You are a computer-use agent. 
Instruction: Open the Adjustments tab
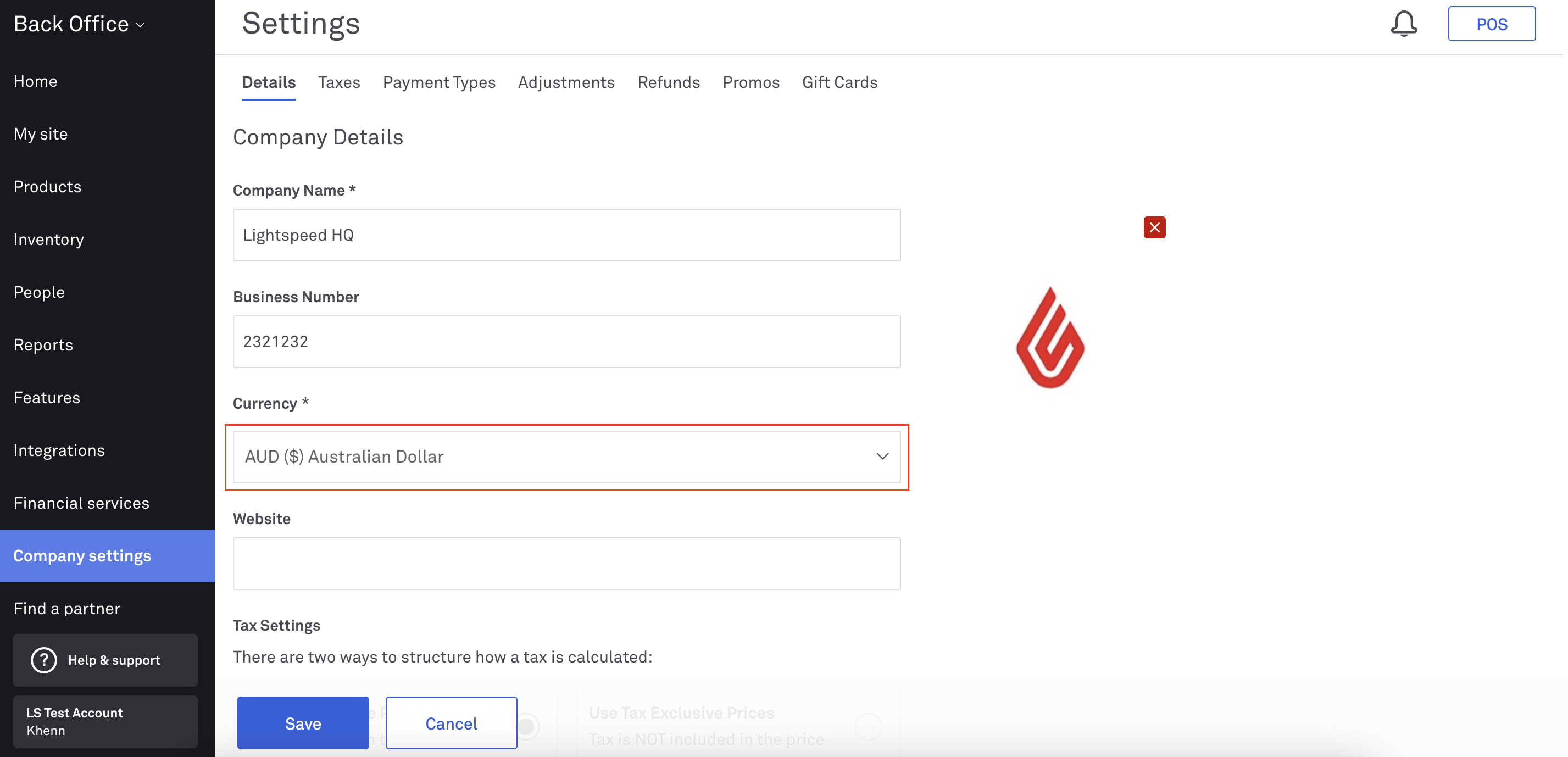(x=566, y=82)
